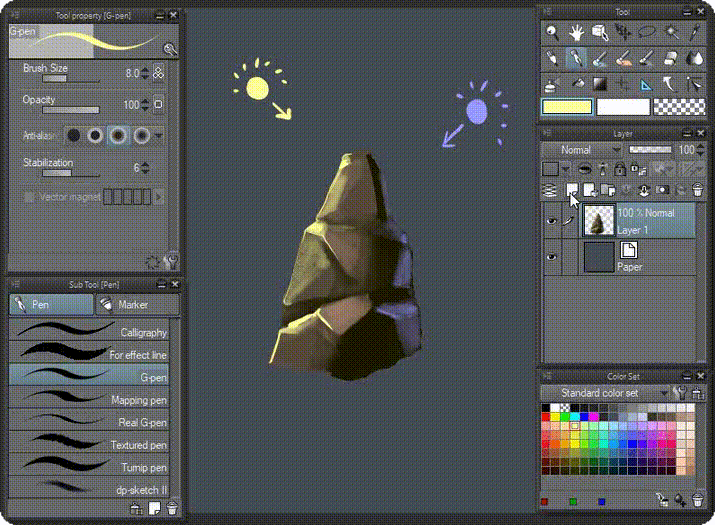This screenshot has height=525, width=715.
Task: Select the blue triangle Ruler tool
Action: 646,84
